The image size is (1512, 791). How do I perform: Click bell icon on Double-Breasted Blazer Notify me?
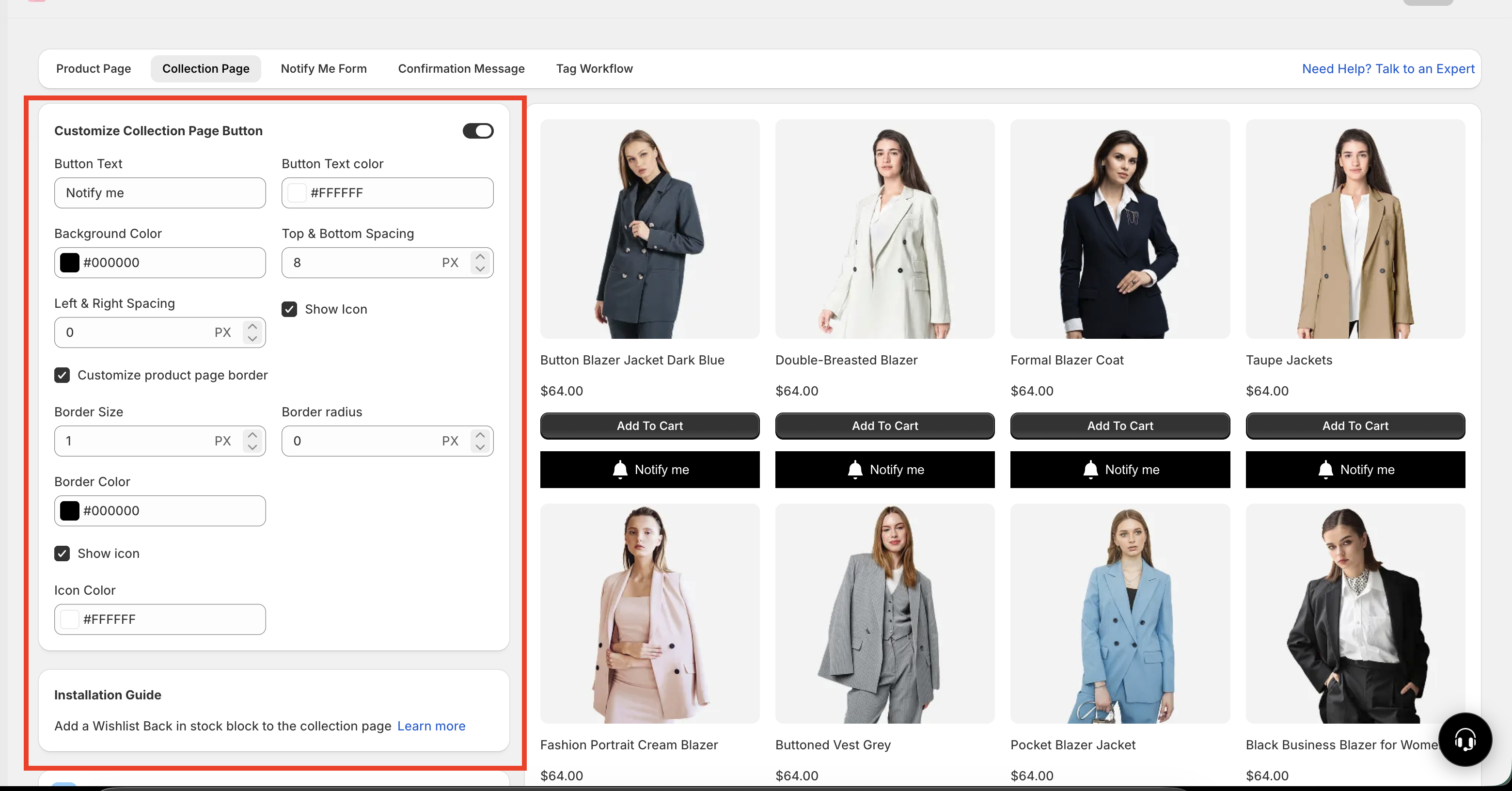tap(855, 470)
